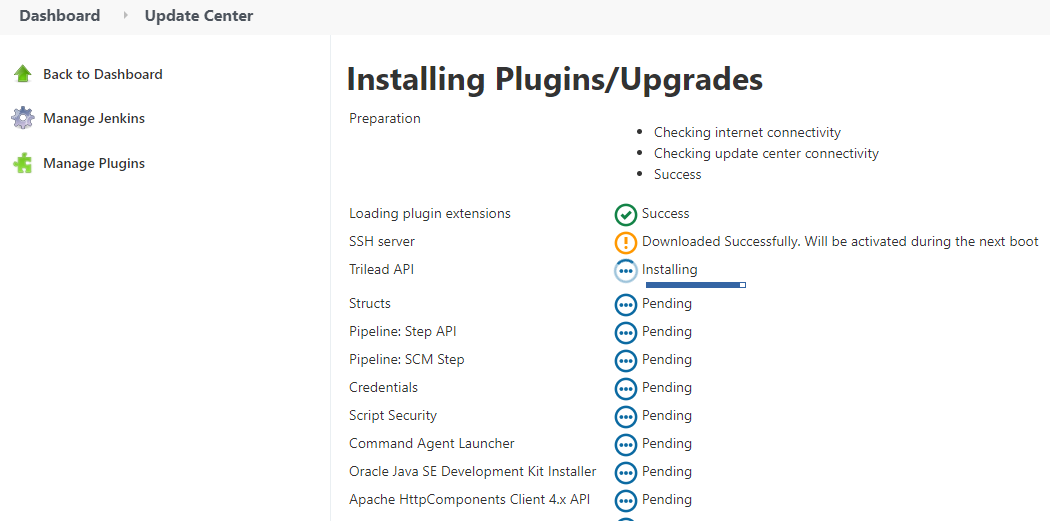Click the Installing Plugins/Upgrades heading
This screenshot has height=521, width=1050.
tap(554, 79)
